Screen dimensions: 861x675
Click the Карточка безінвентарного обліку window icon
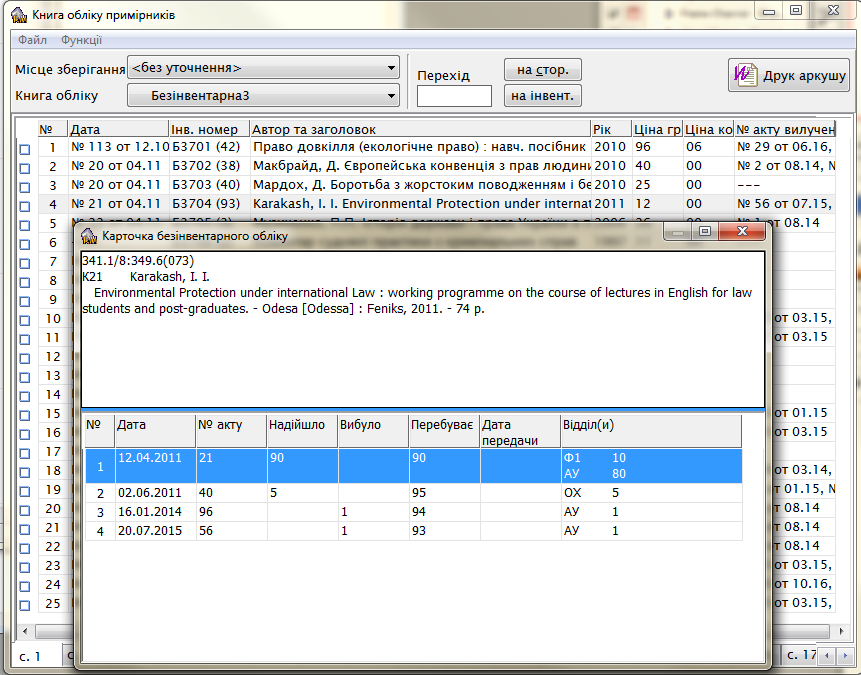(90, 236)
